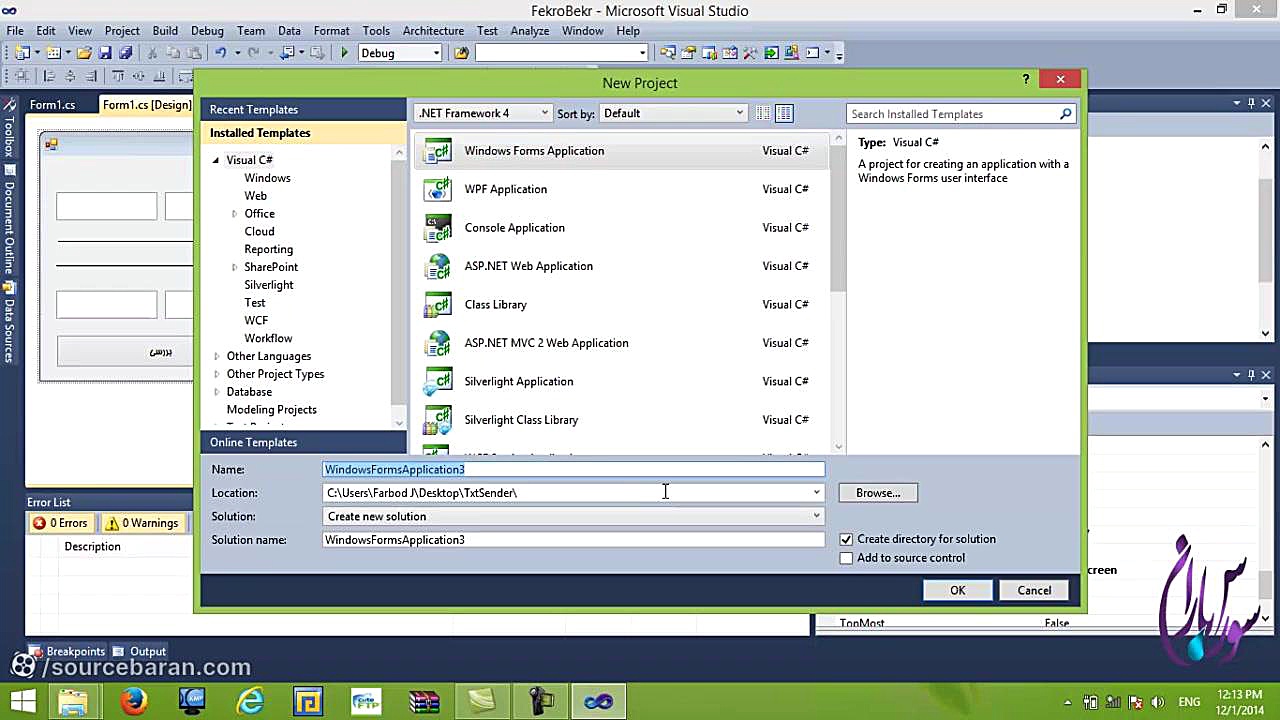Open the Toolbox icon in the toolbar

751,53
